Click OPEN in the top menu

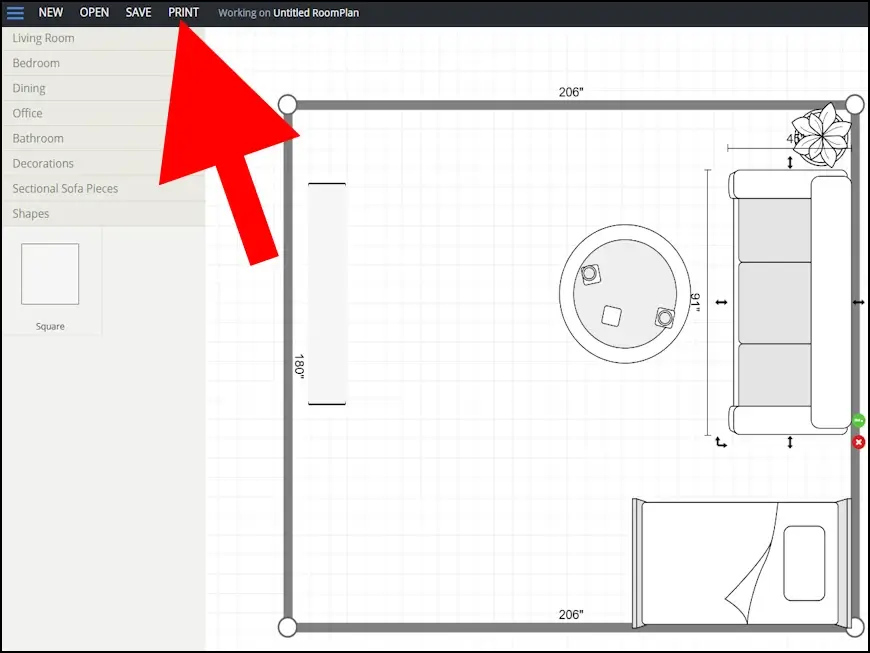click(94, 13)
